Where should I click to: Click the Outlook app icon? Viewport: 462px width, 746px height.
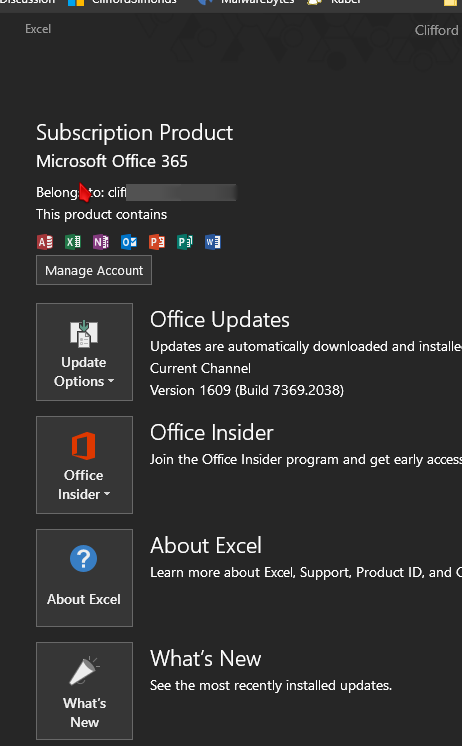pos(129,242)
